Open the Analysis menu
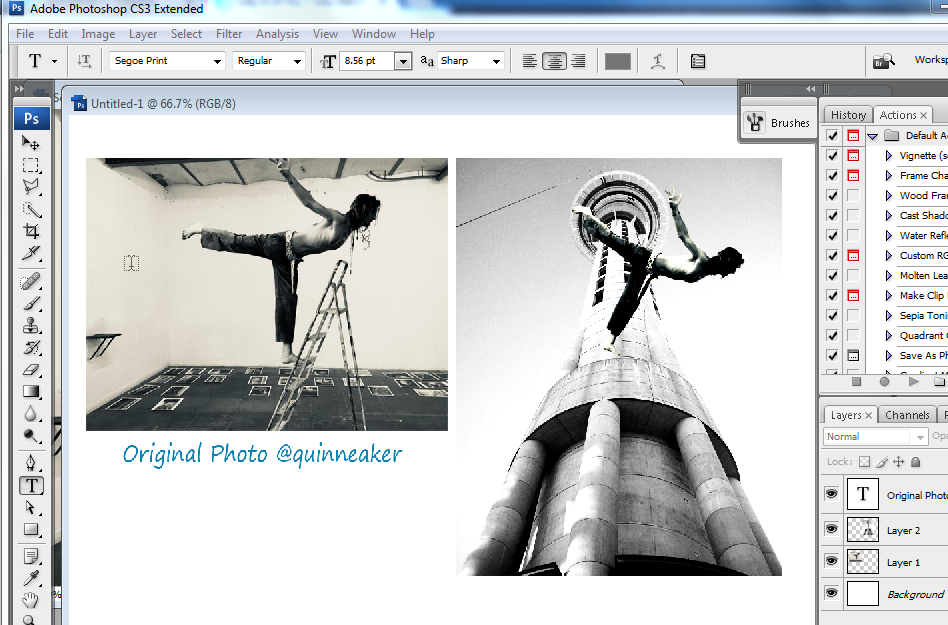Image resolution: width=948 pixels, height=625 pixels. pos(277,34)
